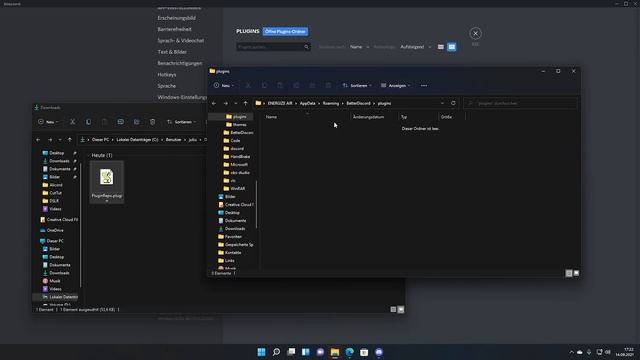The height and width of the screenshot is (360, 640).
Task: Open Sprache settings in Discord
Action: click(167, 86)
